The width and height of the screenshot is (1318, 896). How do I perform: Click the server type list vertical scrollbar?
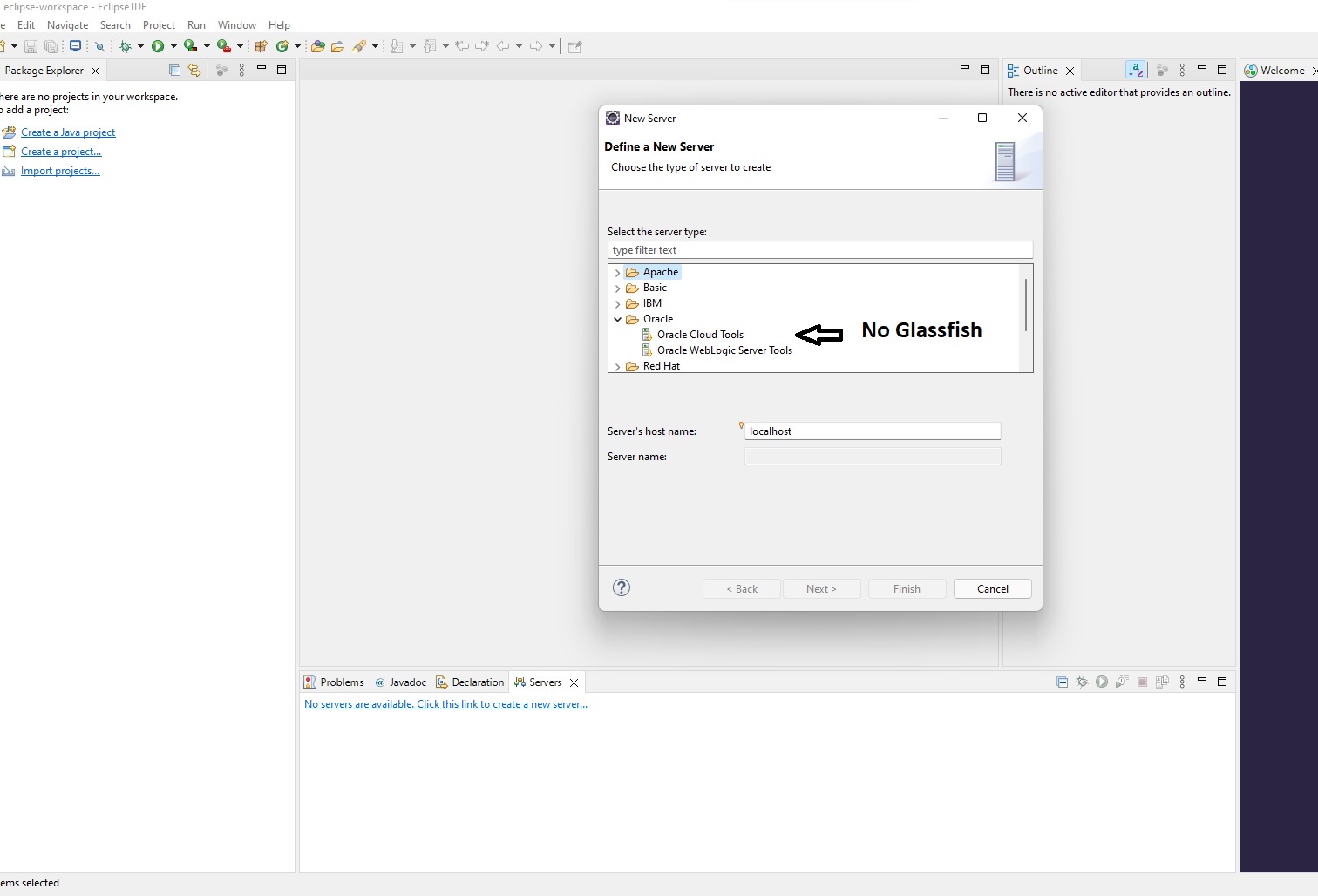pos(1026,305)
